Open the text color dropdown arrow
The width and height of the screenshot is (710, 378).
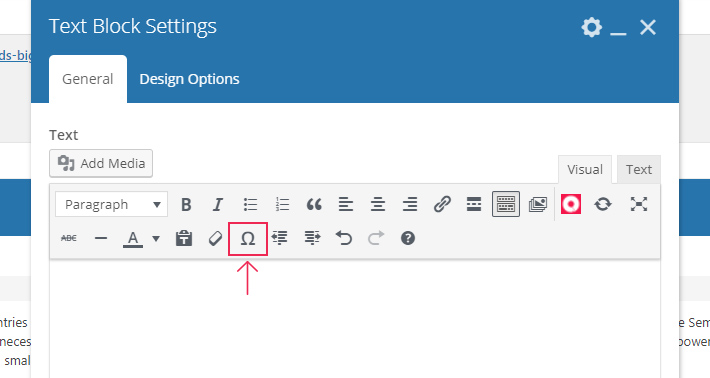point(156,239)
